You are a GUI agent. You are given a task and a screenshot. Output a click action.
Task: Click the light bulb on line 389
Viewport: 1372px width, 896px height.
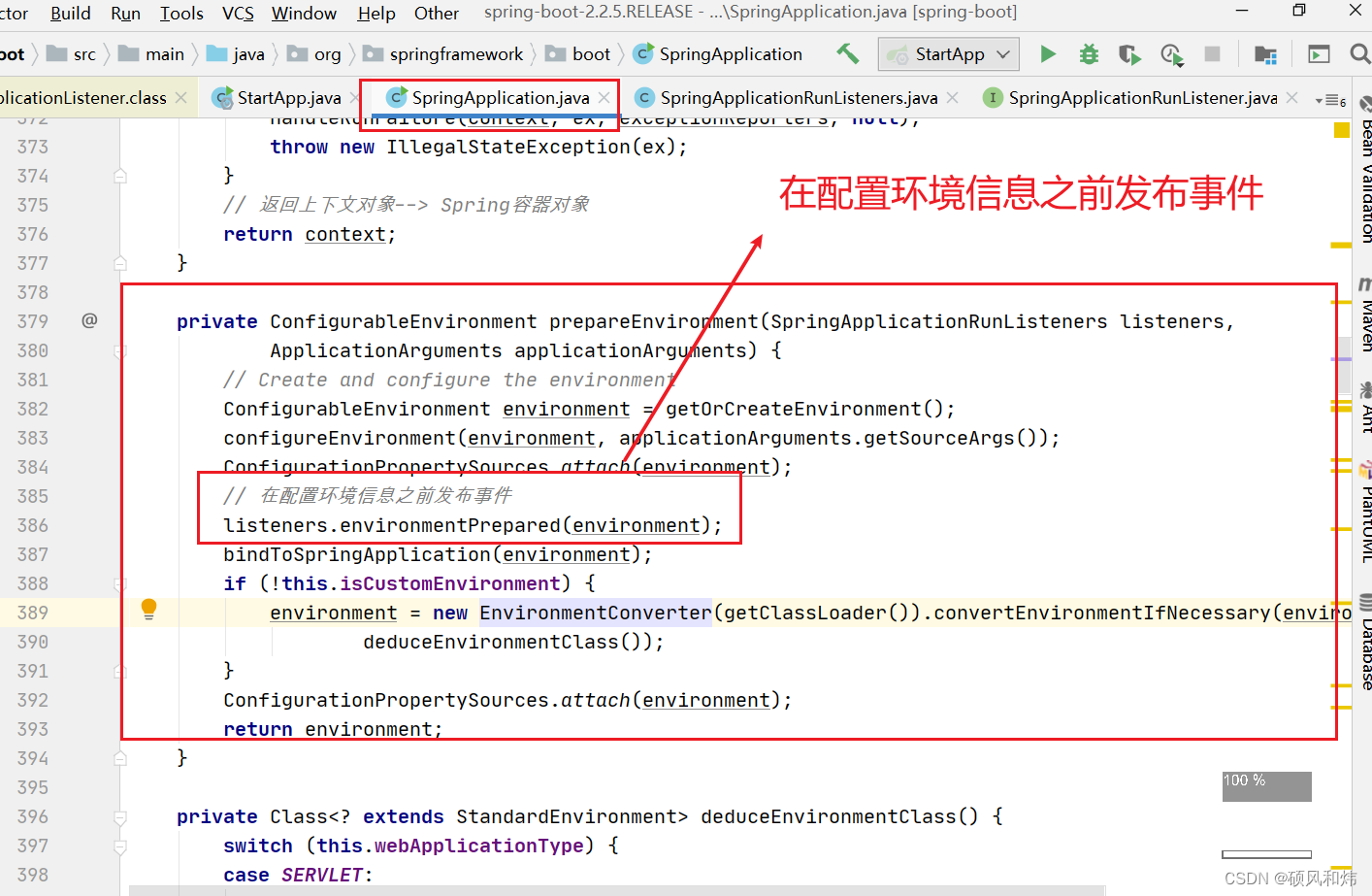click(x=148, y=609)
